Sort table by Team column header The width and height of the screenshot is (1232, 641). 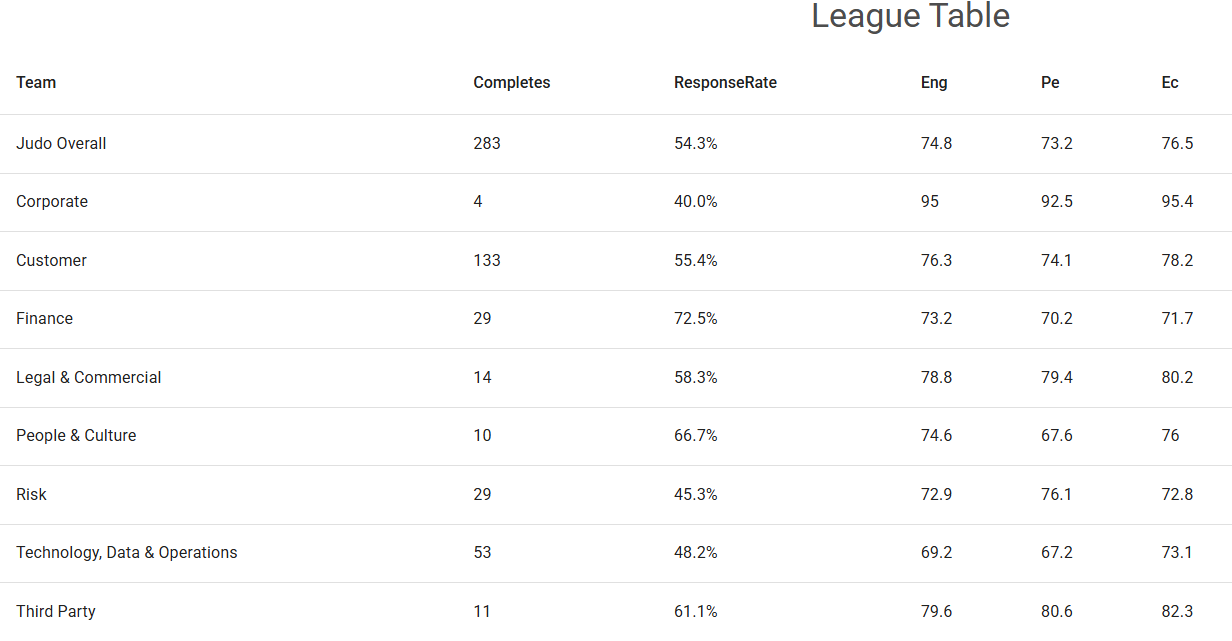click(x=36, y=83)
